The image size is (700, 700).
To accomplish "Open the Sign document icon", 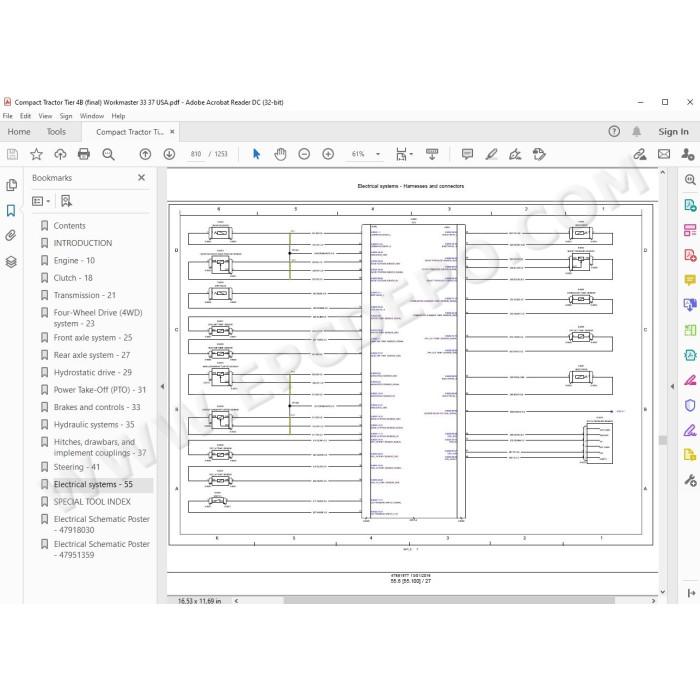I will (515, 154).
